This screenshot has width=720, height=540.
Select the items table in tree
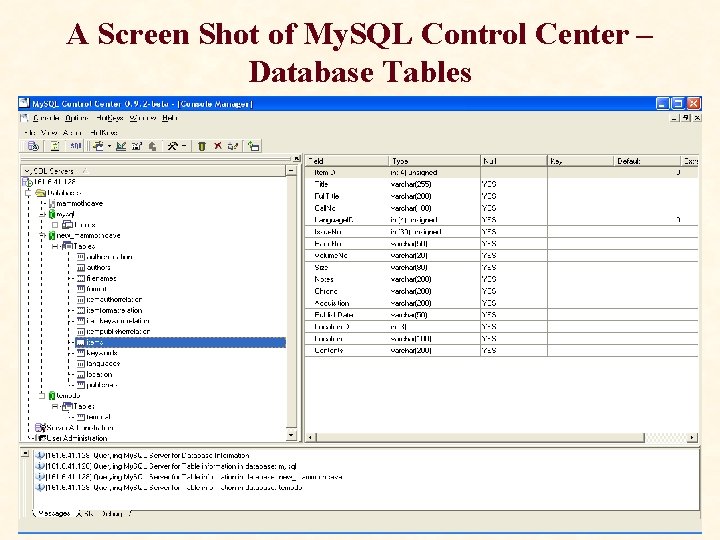coord(180,342)
